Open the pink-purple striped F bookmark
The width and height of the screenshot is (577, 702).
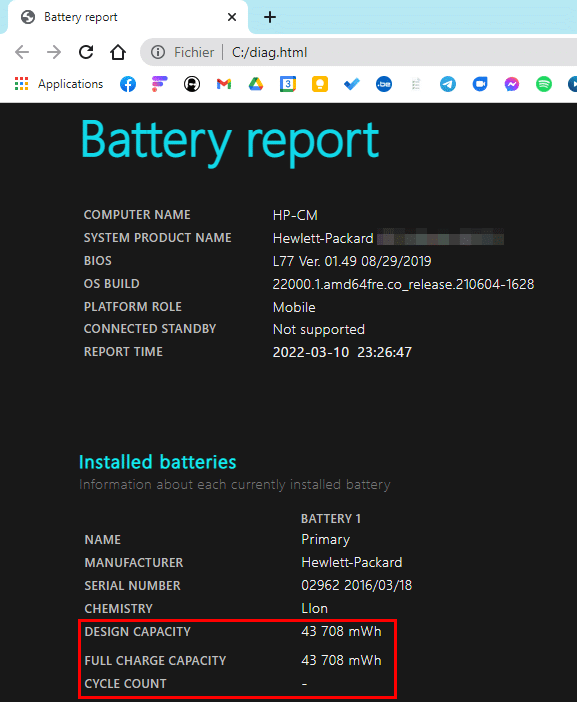[159, 84]
